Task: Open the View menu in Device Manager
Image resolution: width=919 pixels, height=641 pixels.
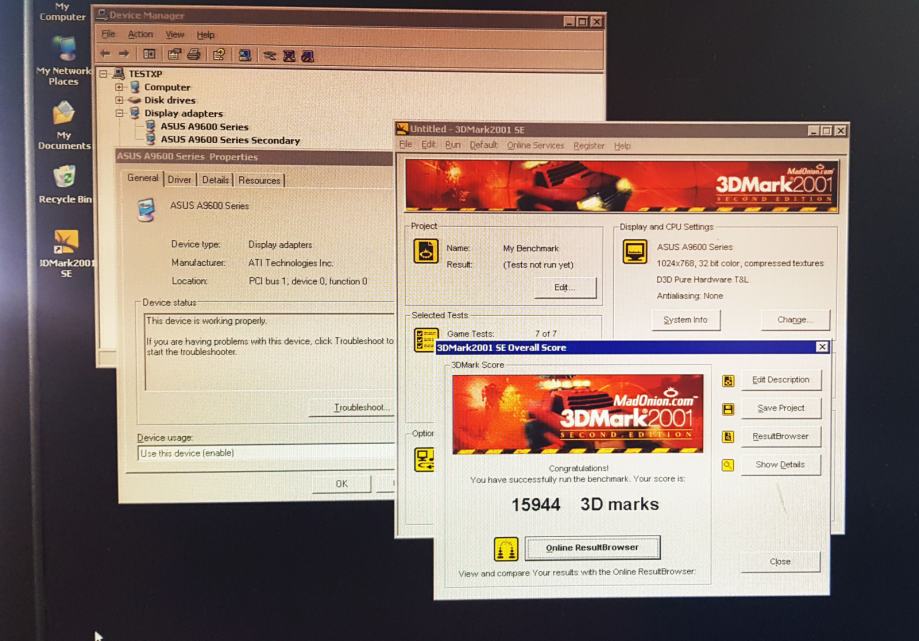Action: [x=175, y=35]
